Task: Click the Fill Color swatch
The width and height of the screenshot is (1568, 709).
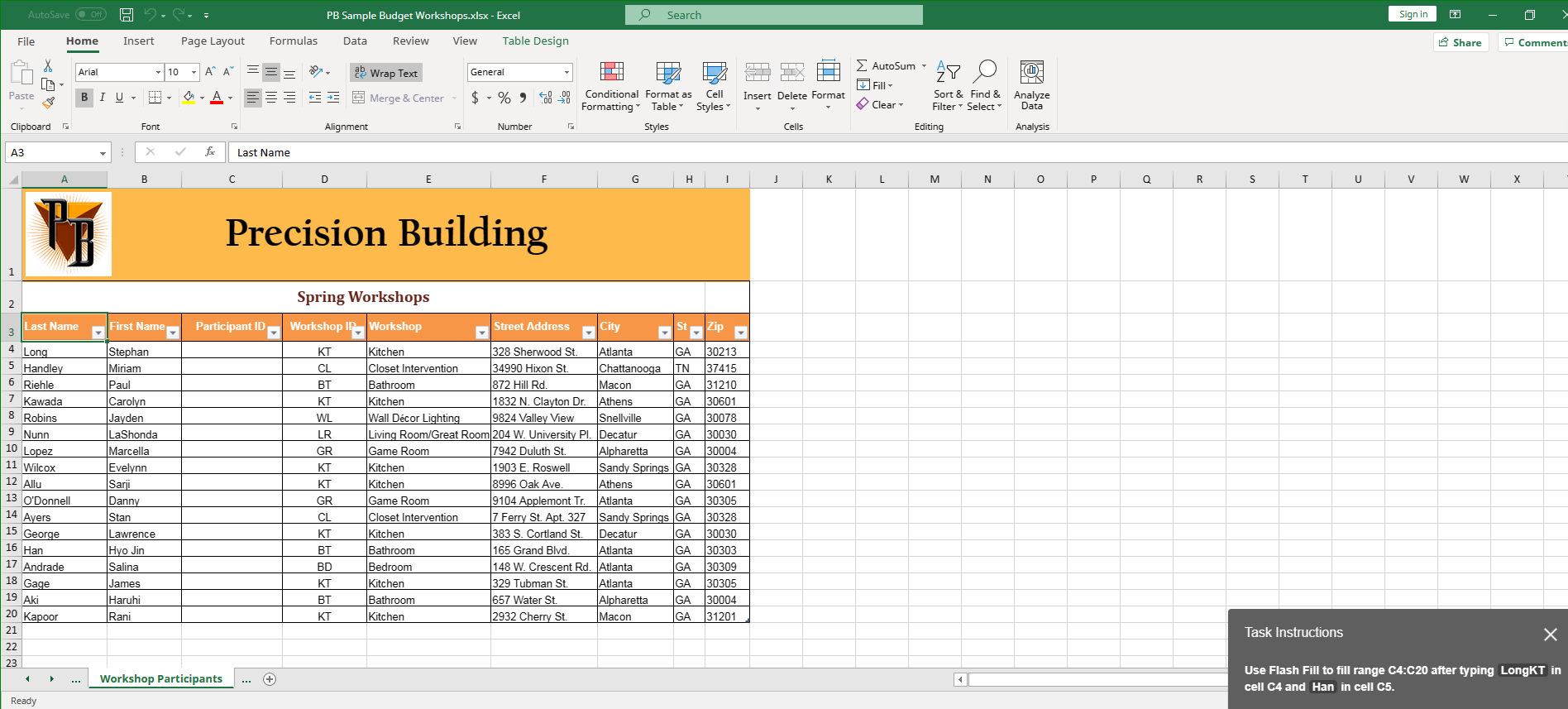Action: point(189,98)
